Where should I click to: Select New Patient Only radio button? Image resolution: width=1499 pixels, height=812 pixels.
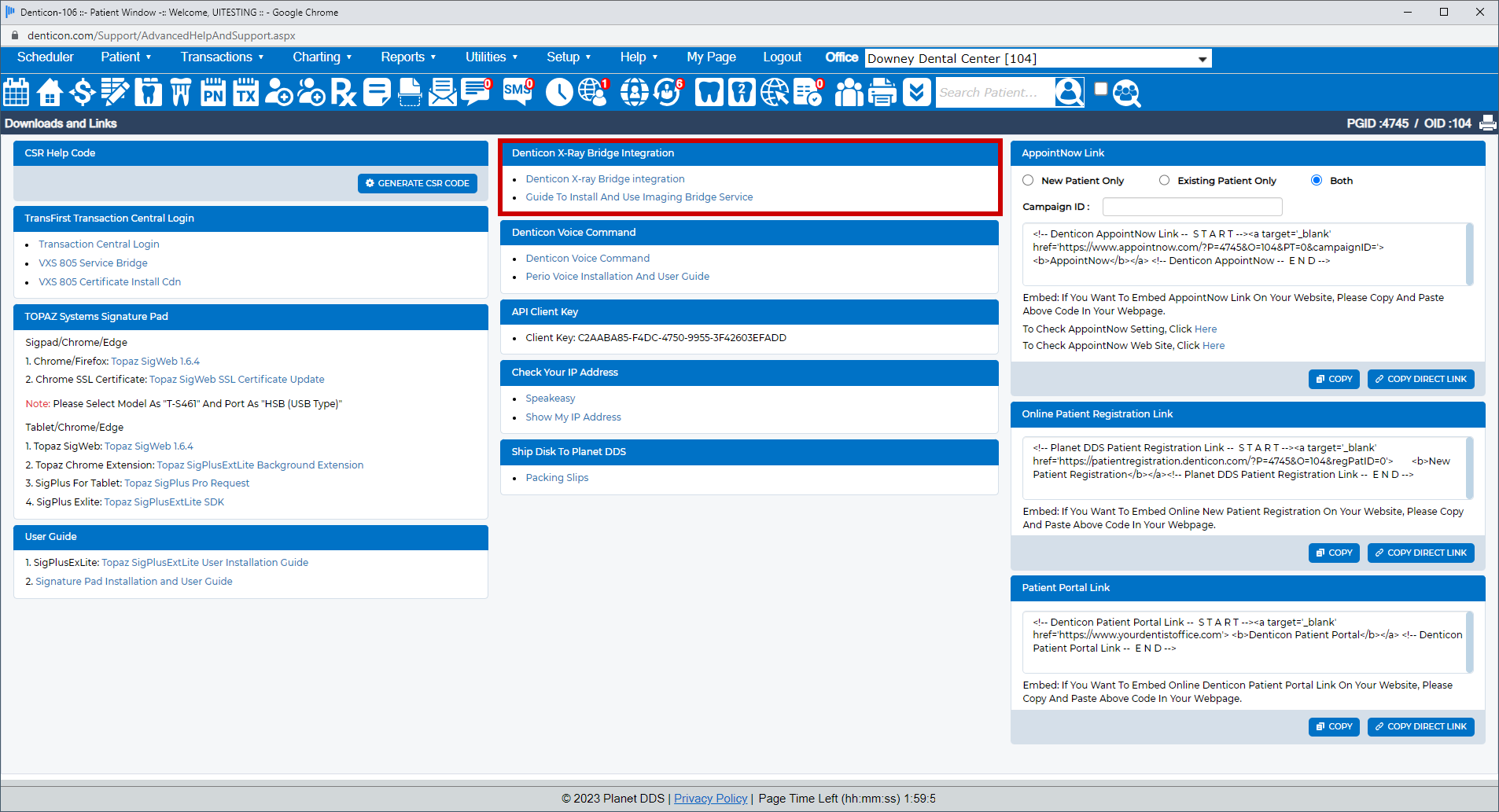pos(1028,180)
